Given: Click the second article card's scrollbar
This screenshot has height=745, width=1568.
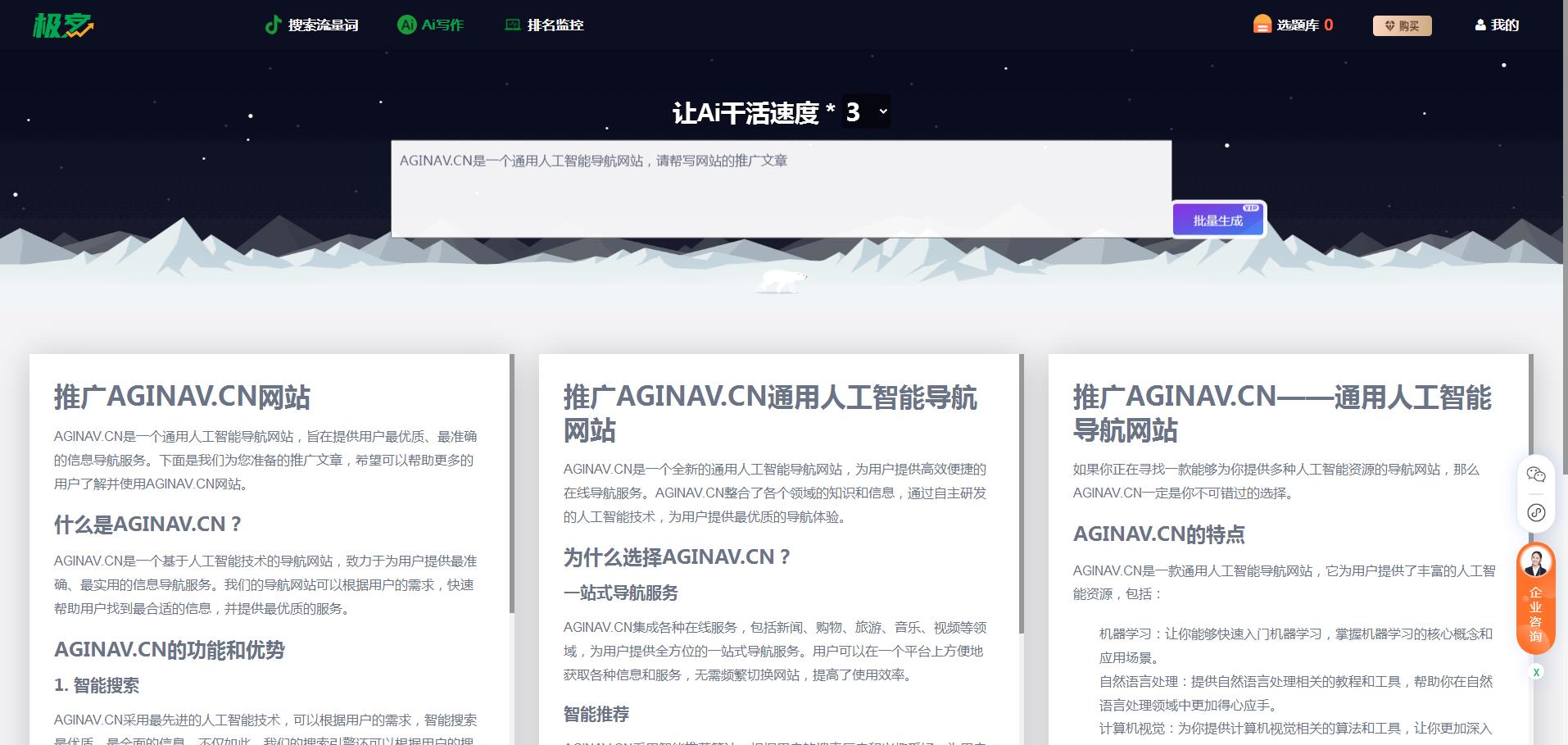Looking at the screenshot, I should tap(1022, 492).
